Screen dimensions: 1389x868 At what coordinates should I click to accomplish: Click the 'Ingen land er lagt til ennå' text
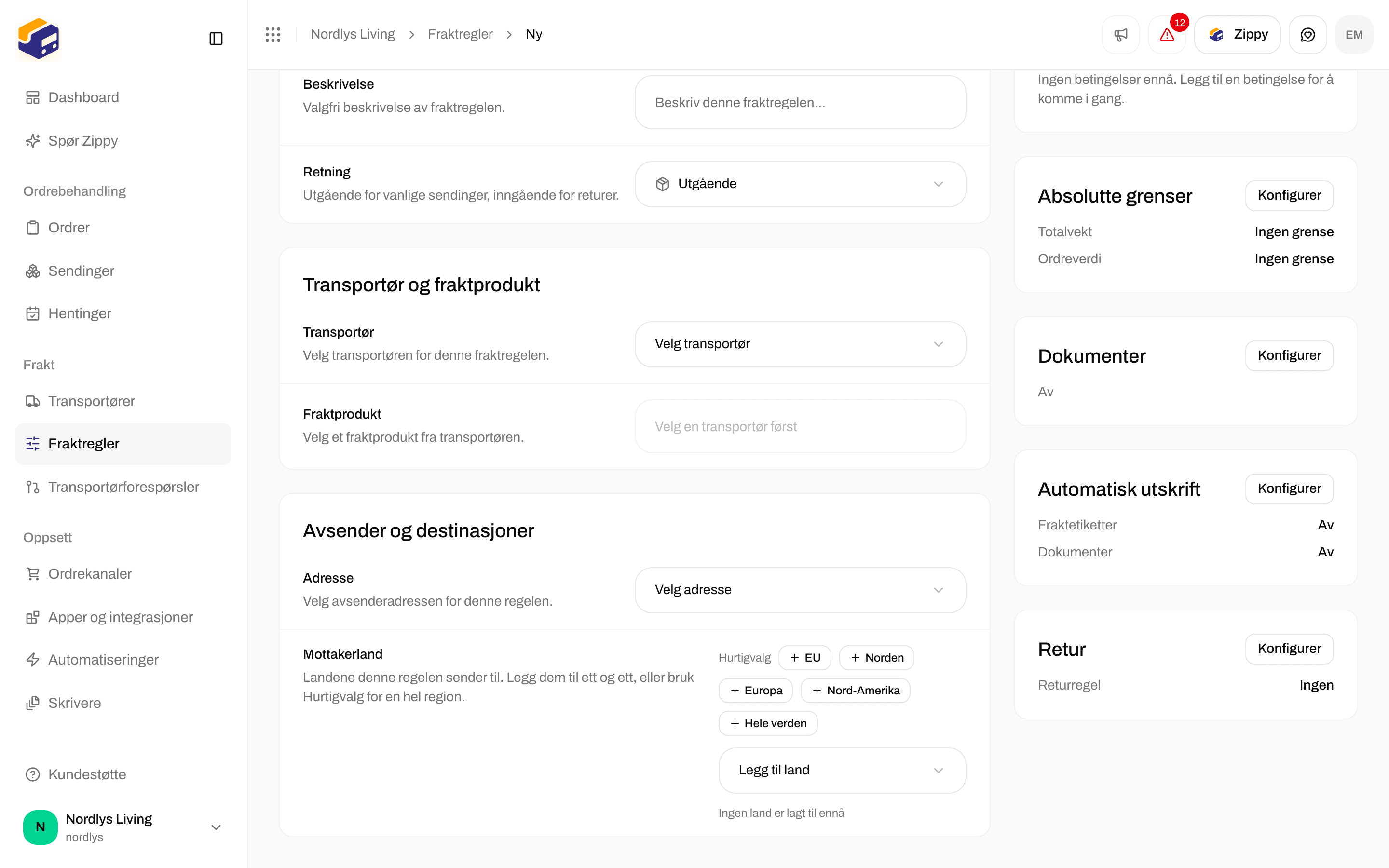(781, 813)
